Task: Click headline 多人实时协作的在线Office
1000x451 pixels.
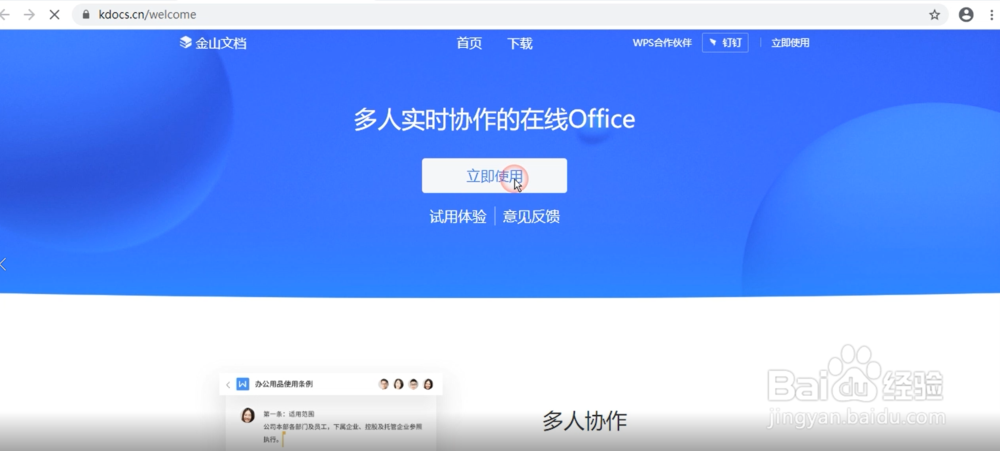Action: pos(494,119)
